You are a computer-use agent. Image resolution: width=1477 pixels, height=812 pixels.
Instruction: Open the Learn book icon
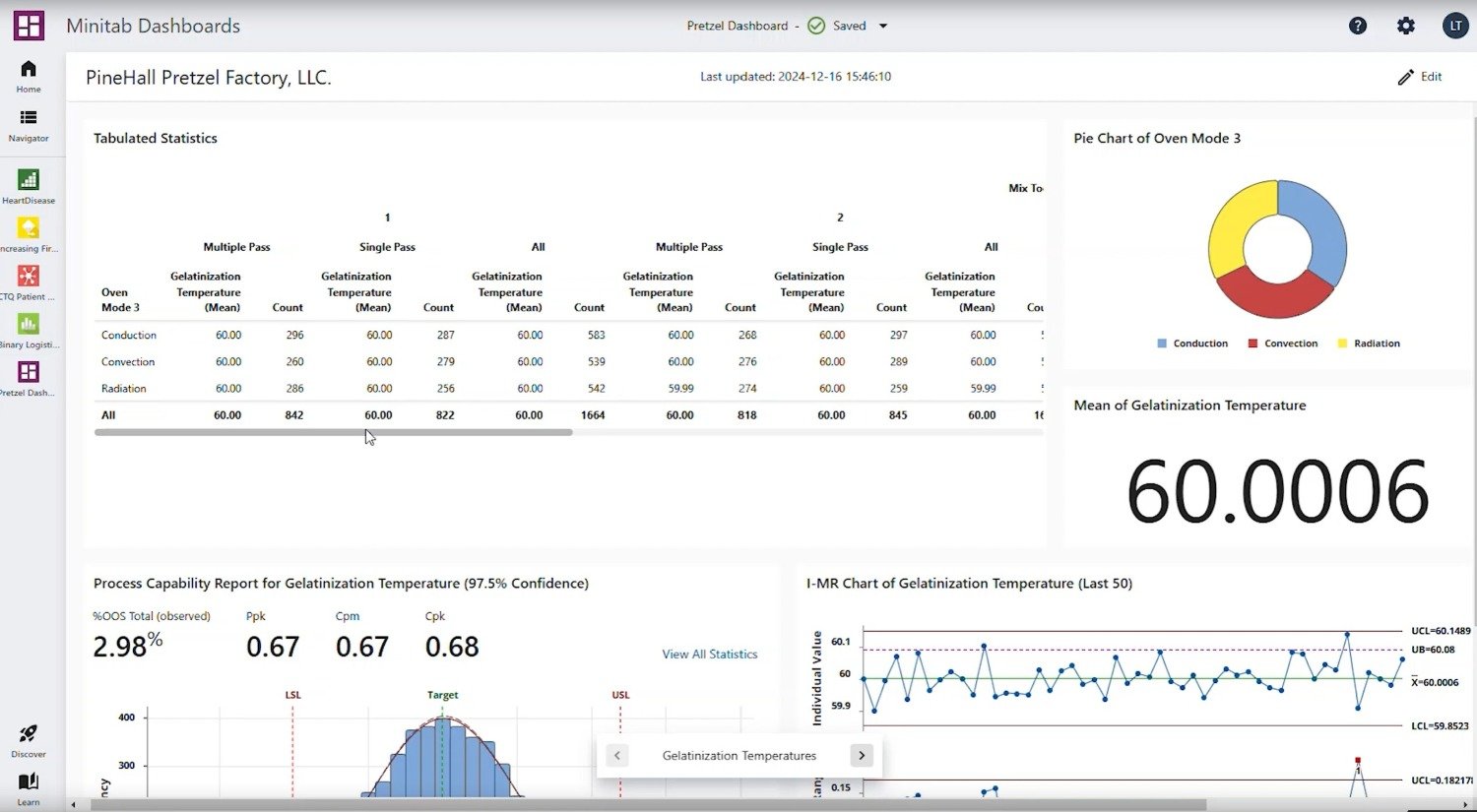pyautogui.click(x=29, y=781)
